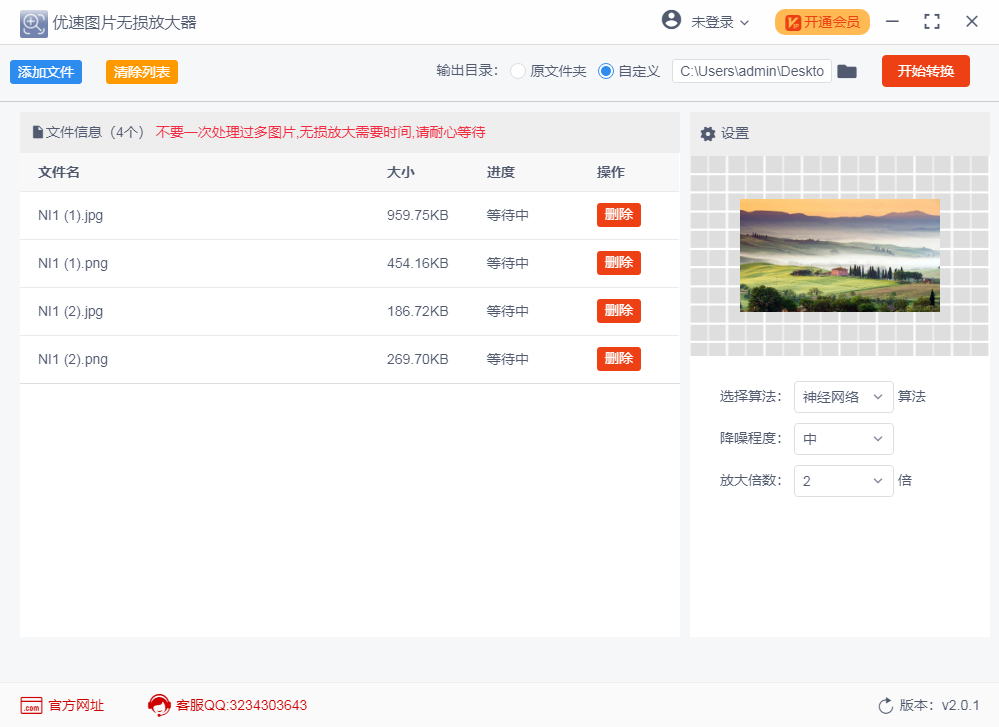Viewport: 999px width, 727px height.
Task: Close the application window
Action: (972, 22)
